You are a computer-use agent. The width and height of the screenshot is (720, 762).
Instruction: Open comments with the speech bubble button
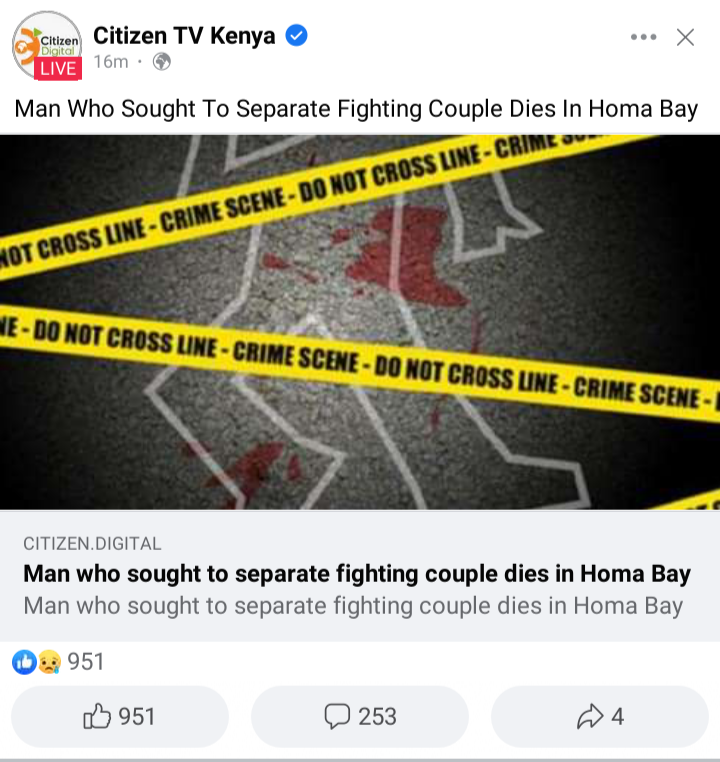click(x=360, y=716)
